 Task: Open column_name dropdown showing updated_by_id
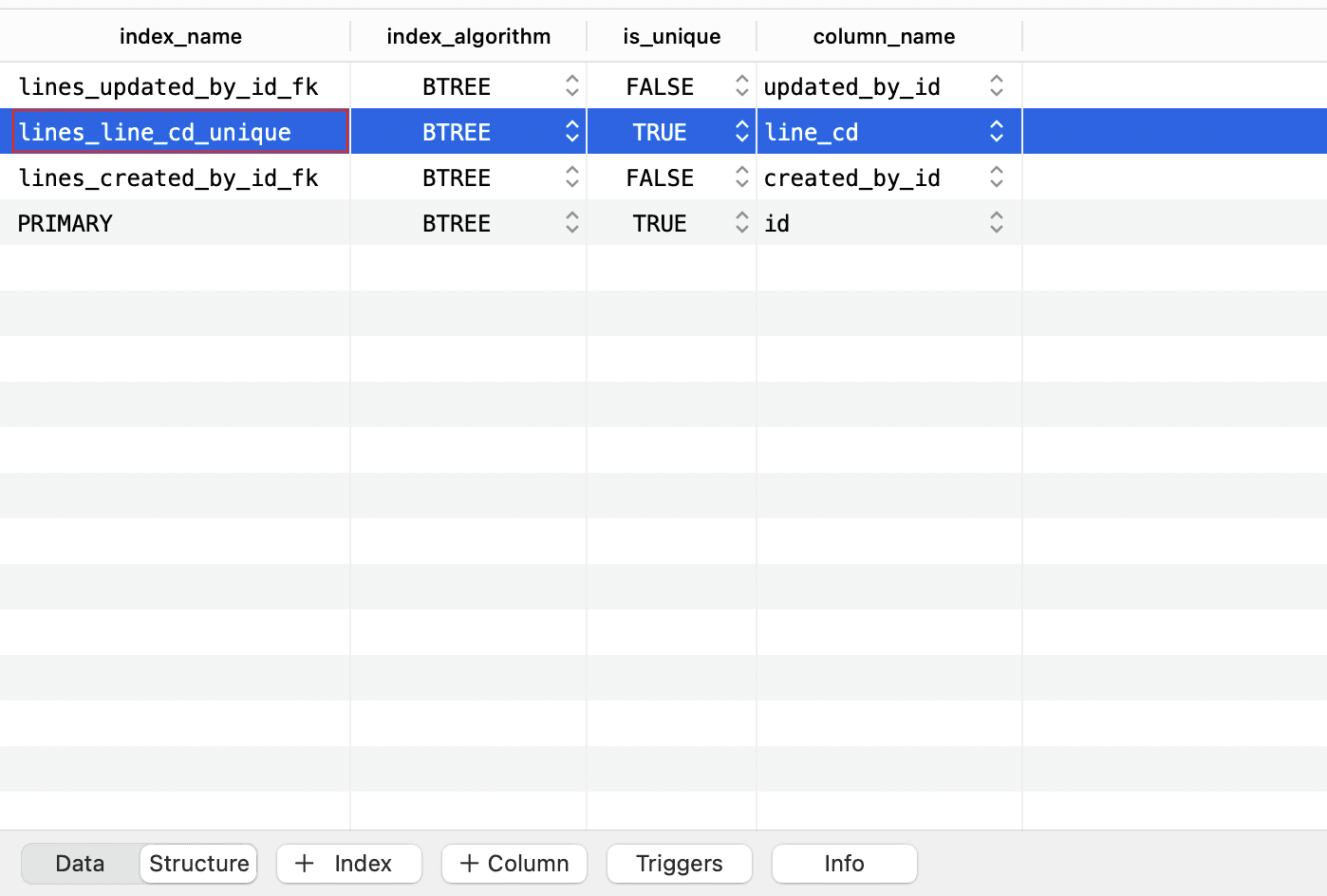pyautogui.click(x=996, y=86)
